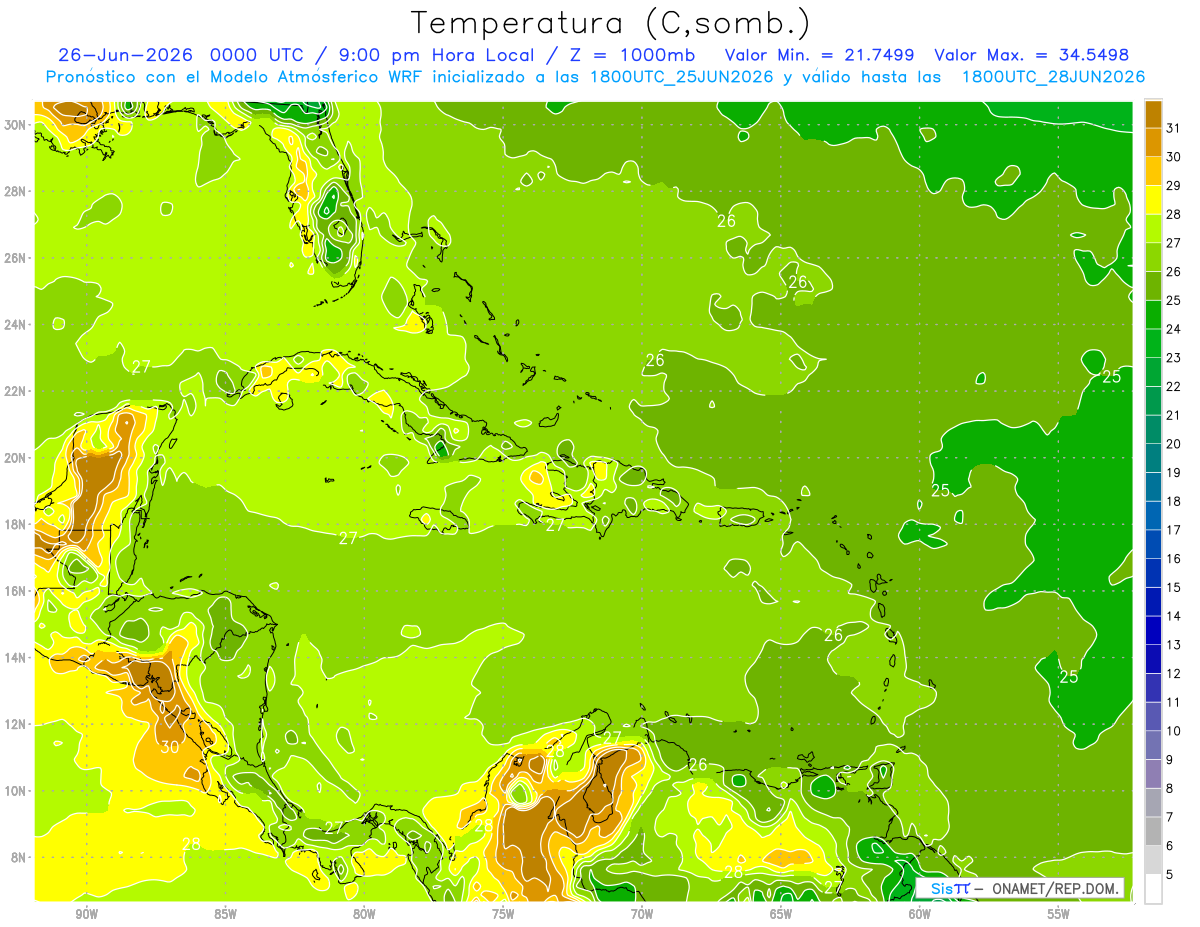Click the 19 degree teal legend swatch
Image resolution: width=1200 pixels, height=927 pixels.
click(x=1153, y=458)
